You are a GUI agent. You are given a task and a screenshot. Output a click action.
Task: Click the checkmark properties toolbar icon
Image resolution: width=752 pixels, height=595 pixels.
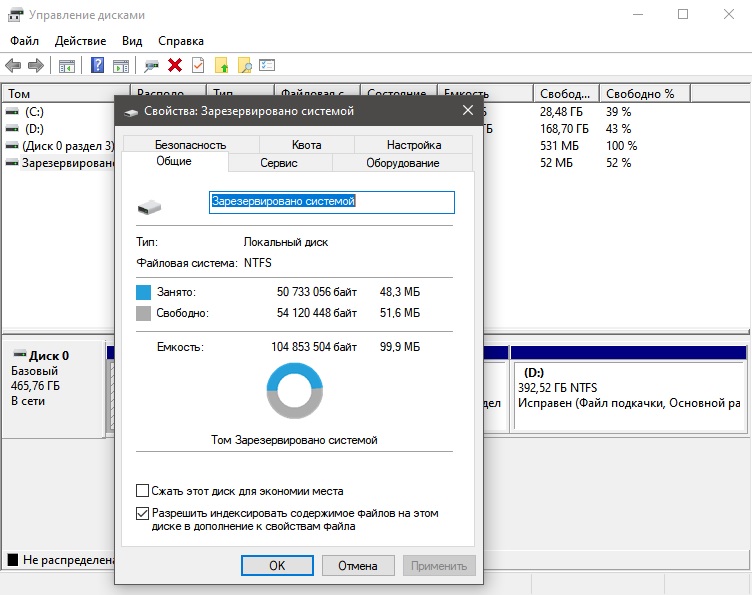coord(198,65)
